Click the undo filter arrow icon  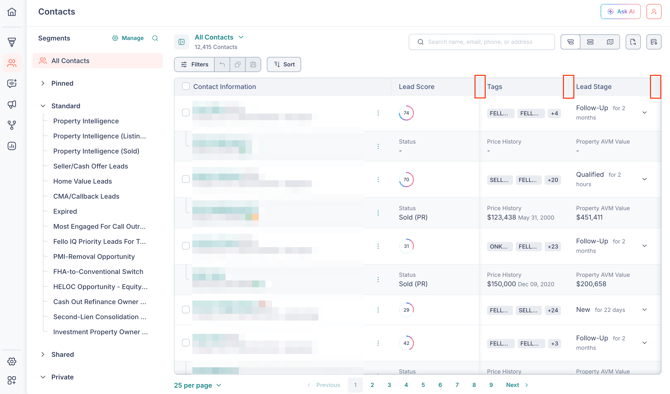tap(222, 65)
